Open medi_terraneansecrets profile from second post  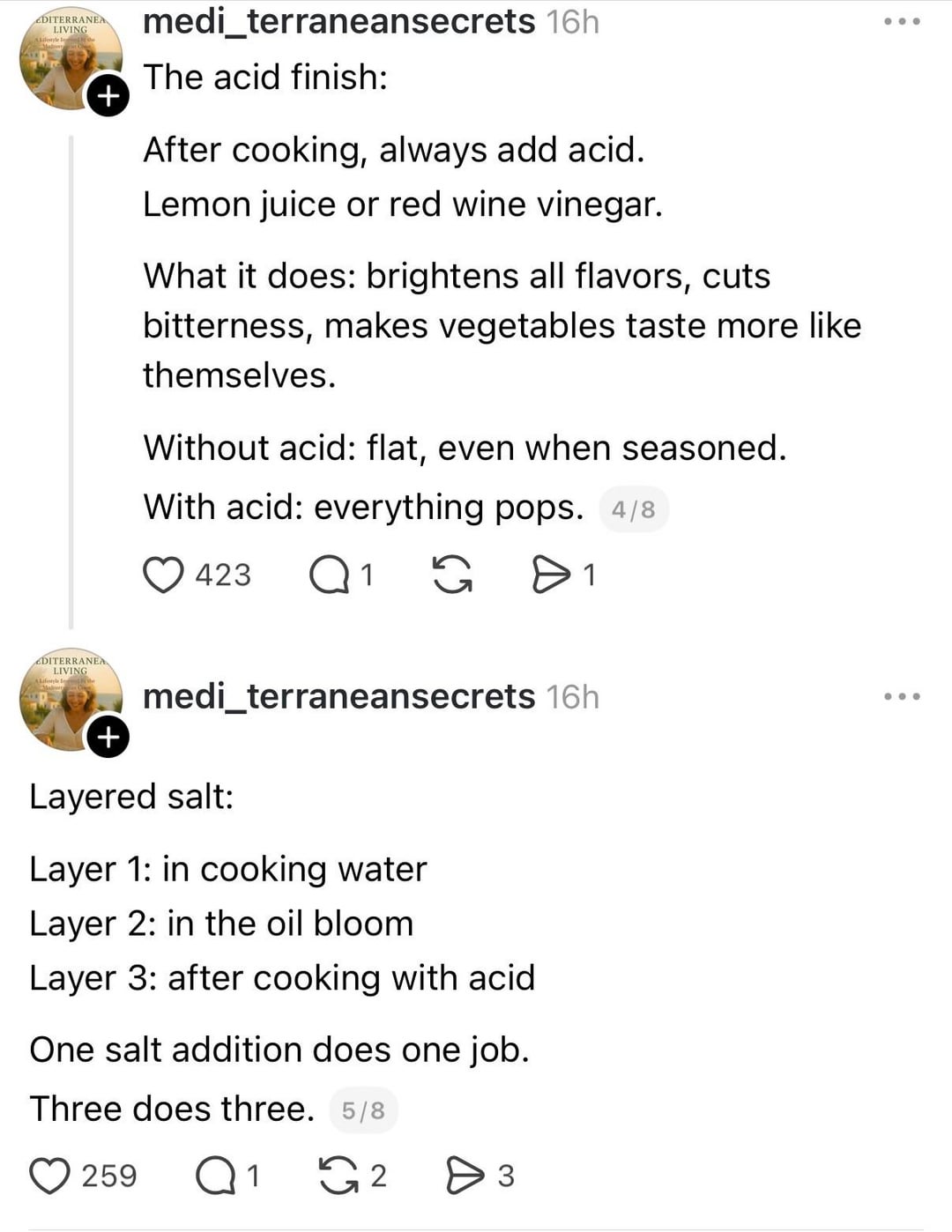click(338, 696)
